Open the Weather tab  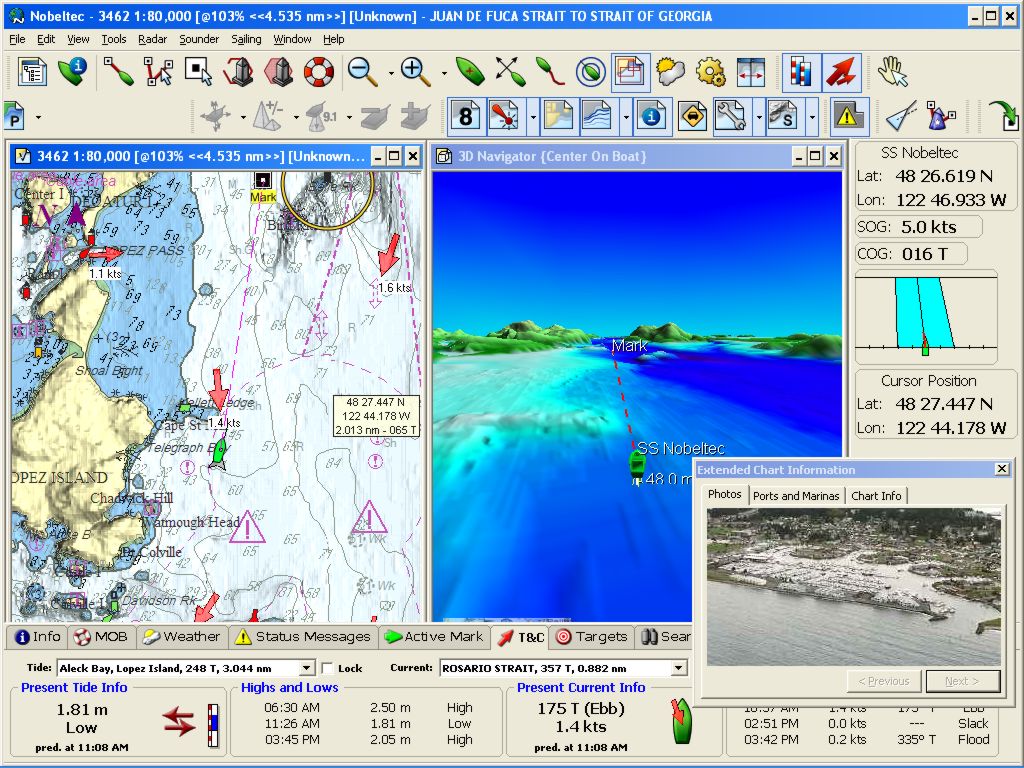[x=182, y=637]
